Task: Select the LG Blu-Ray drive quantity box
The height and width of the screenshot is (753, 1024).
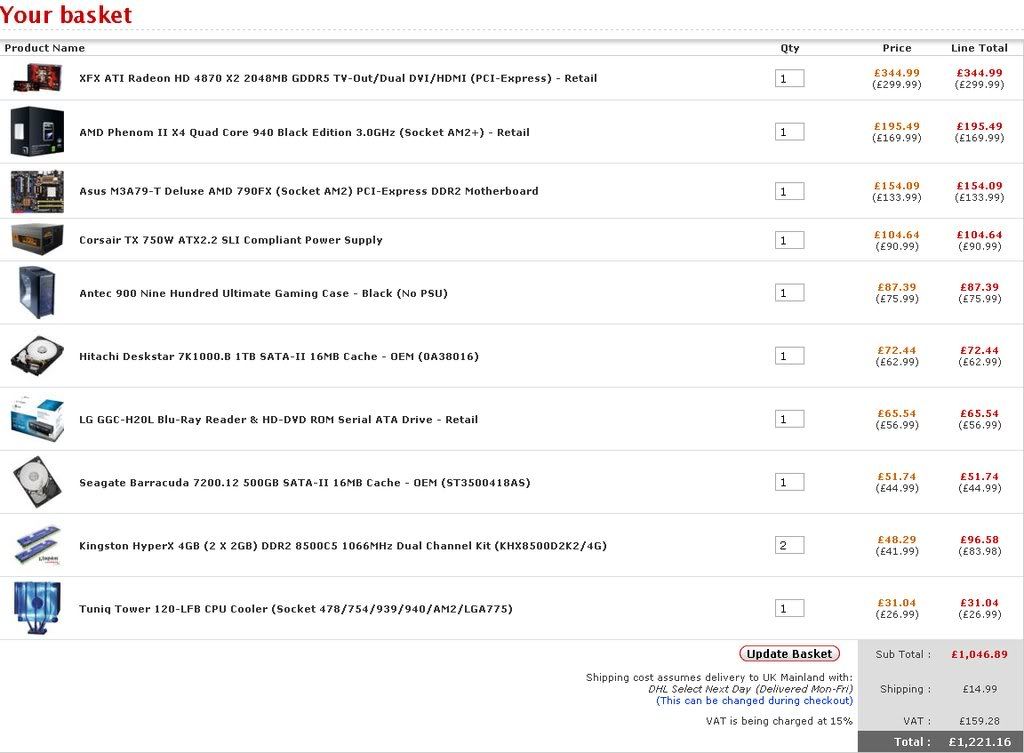Action: point(789,419)
